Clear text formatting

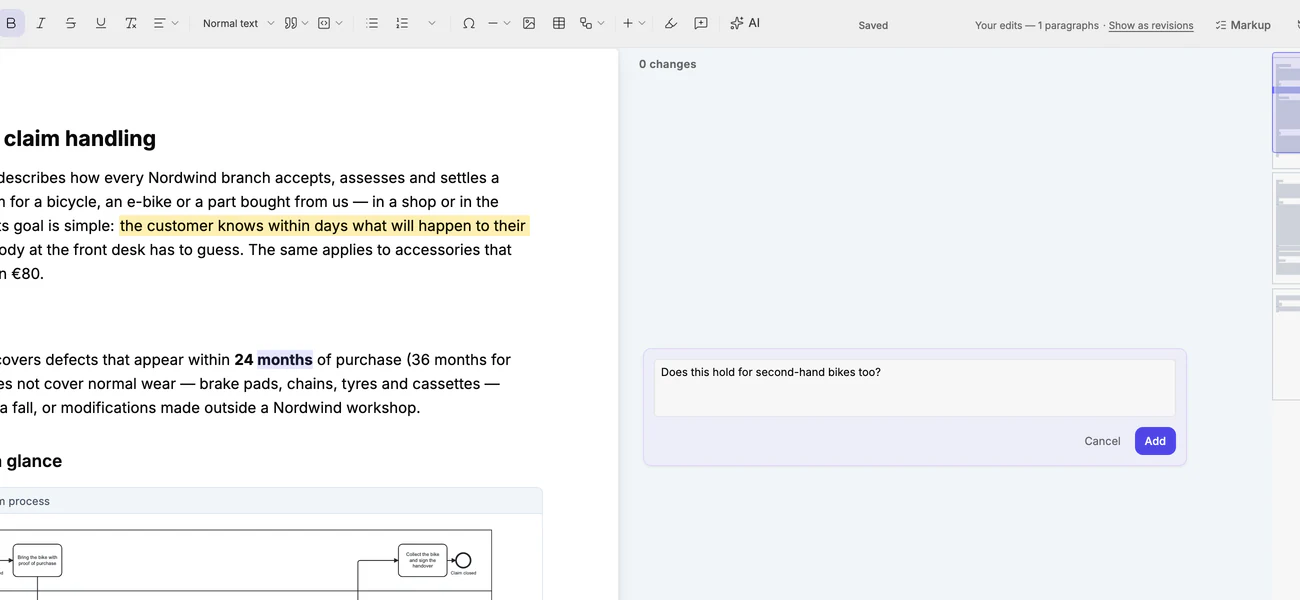click(131, 23)
